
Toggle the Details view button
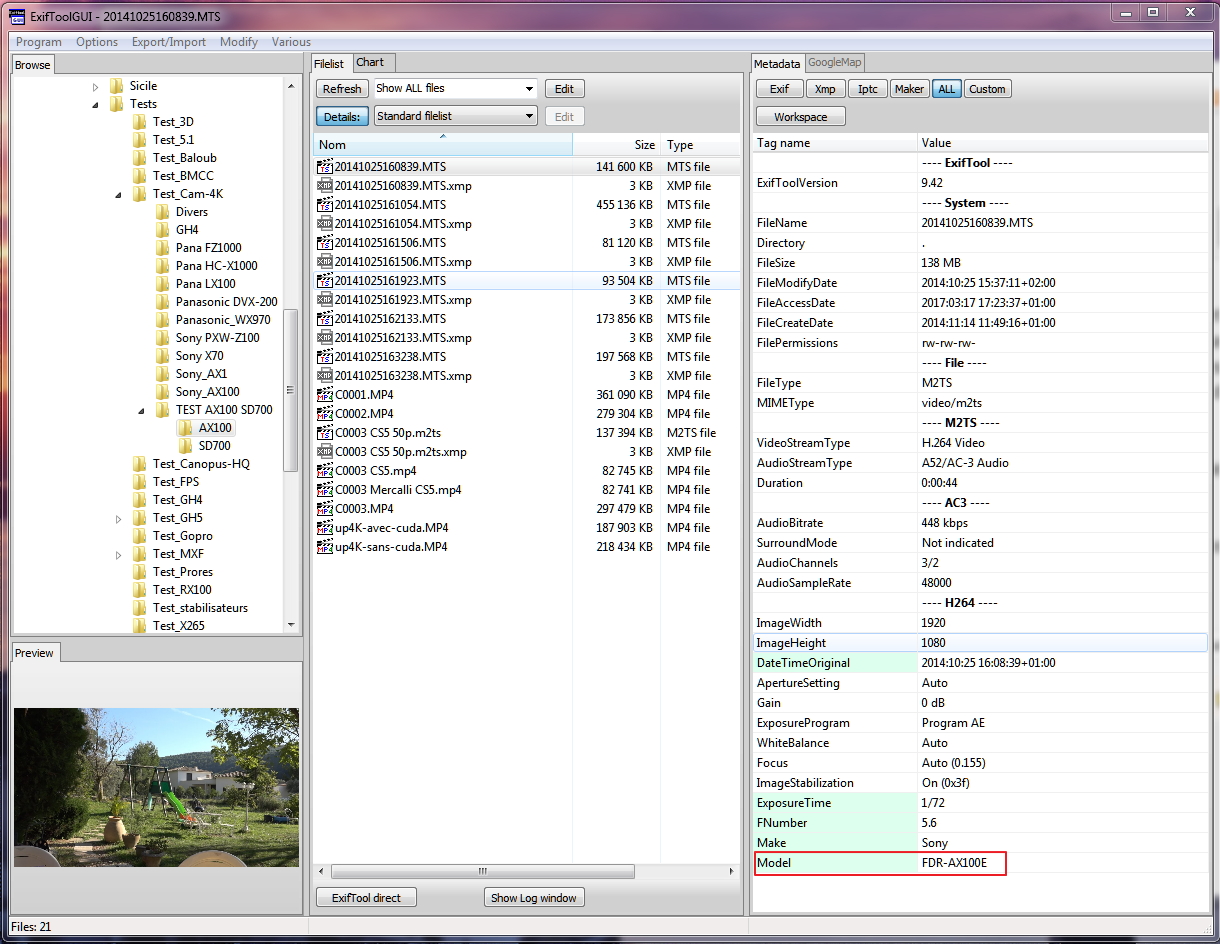pyautogui.click(x=342, y=117)
